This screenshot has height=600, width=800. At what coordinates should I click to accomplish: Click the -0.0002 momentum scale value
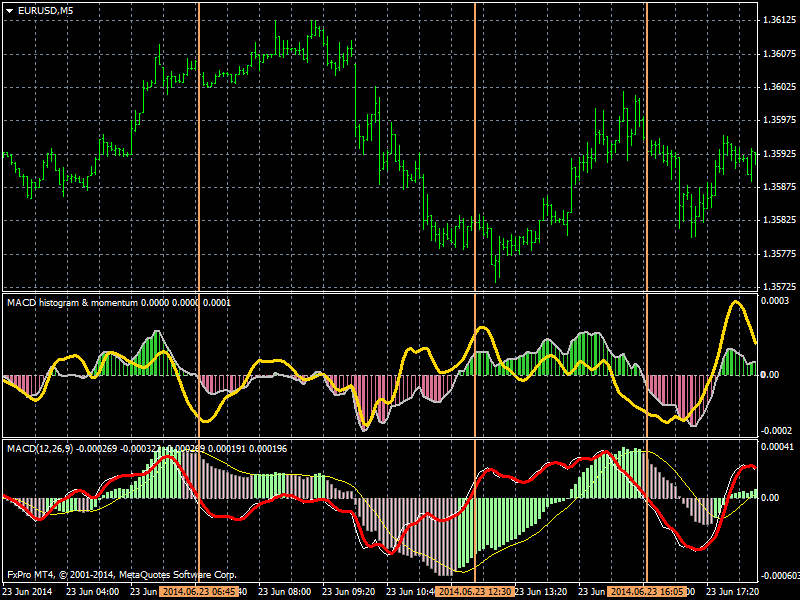(x=776, y=431)
